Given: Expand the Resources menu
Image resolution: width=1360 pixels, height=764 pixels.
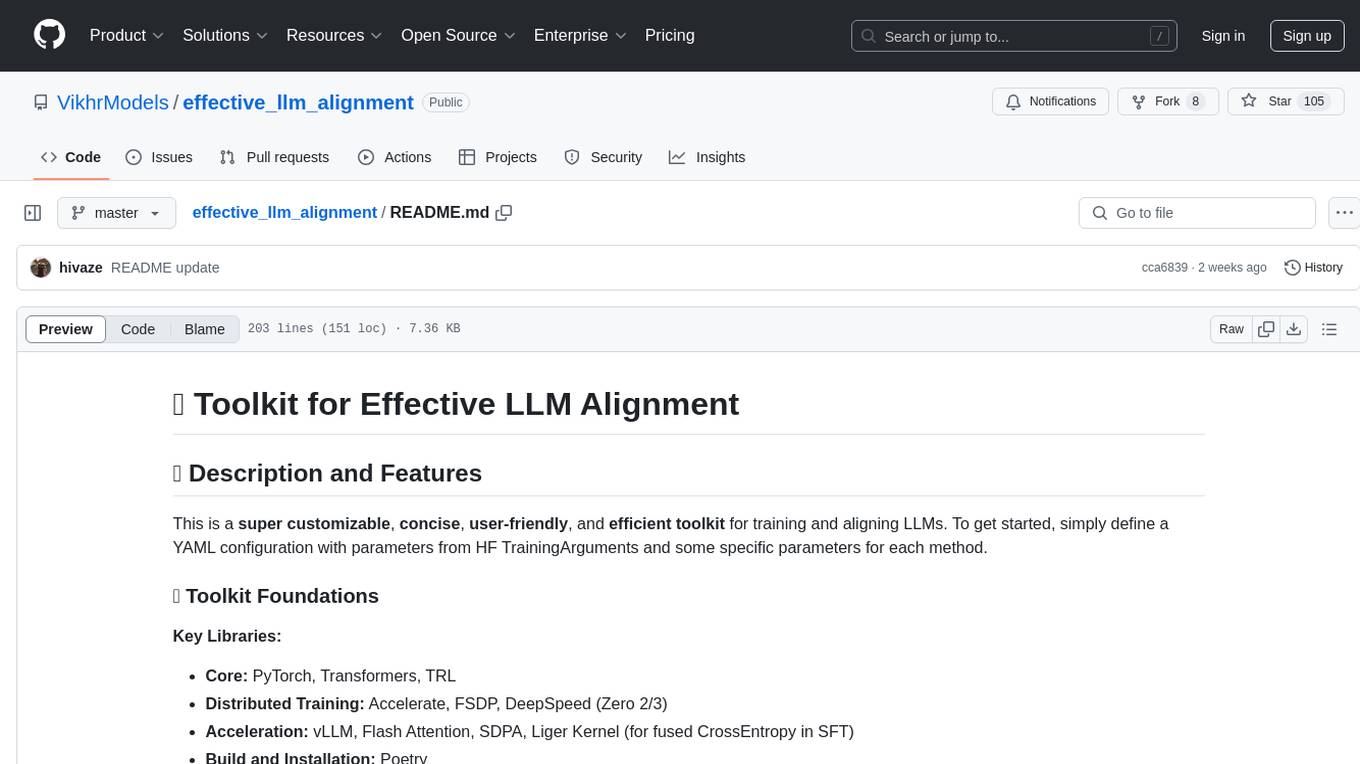Looking at the screenshot, I should (x=334, y=35).
